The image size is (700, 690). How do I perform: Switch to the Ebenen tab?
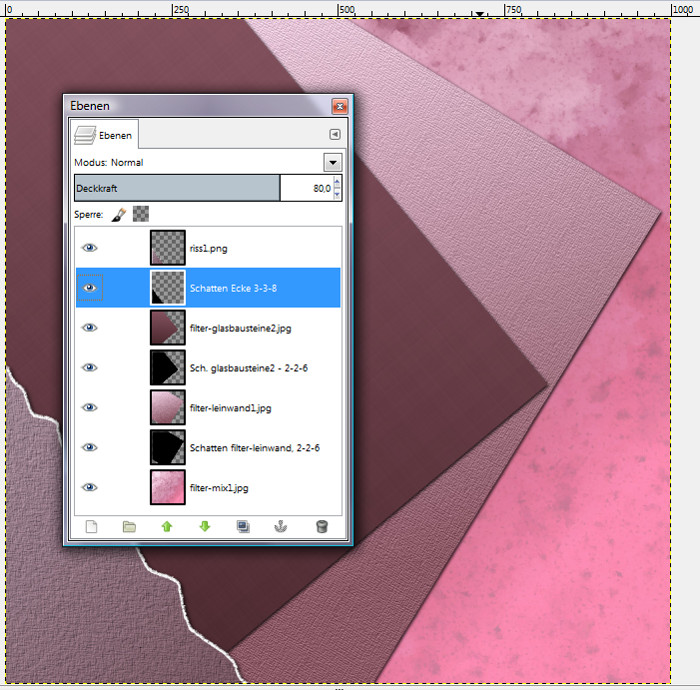105,134
